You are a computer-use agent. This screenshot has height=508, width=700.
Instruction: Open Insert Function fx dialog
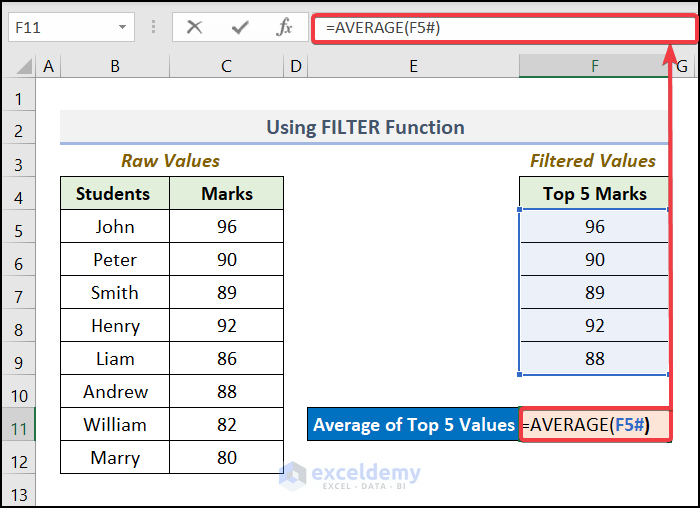click(284, 28)
